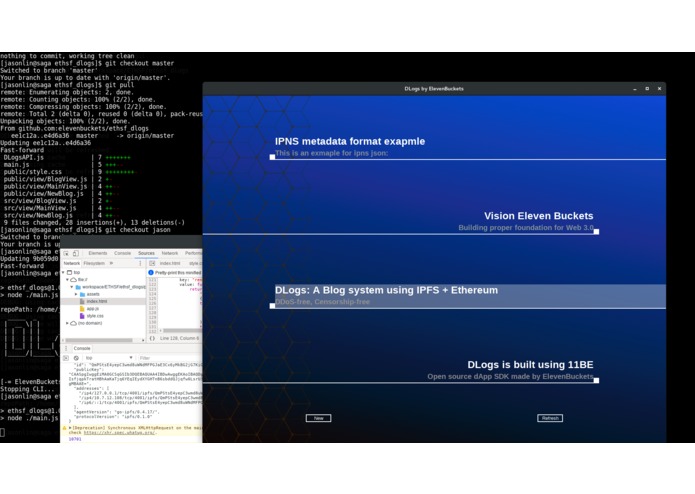Minimize the DLogs window
The width and height of the screenshot is (695, 494).
(x=635, y=89)
